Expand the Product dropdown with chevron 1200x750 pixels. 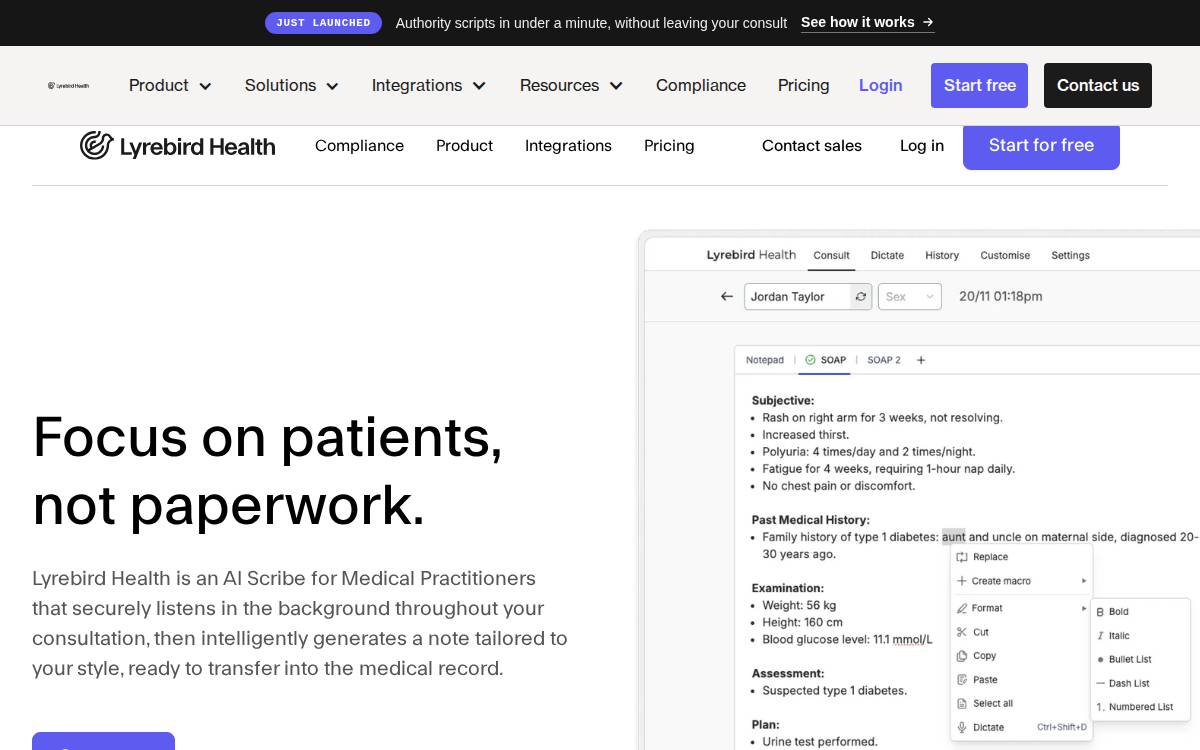coord(170,86)
